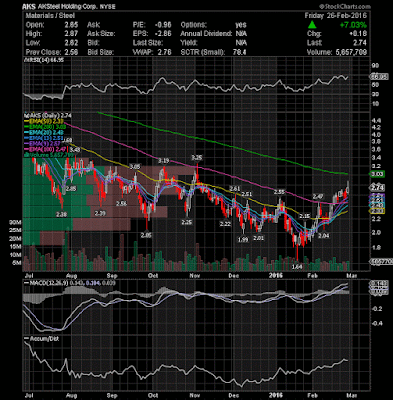Click the 2.05 low label near October
This screenshot has width=393, height=400.
click(146, 235)
